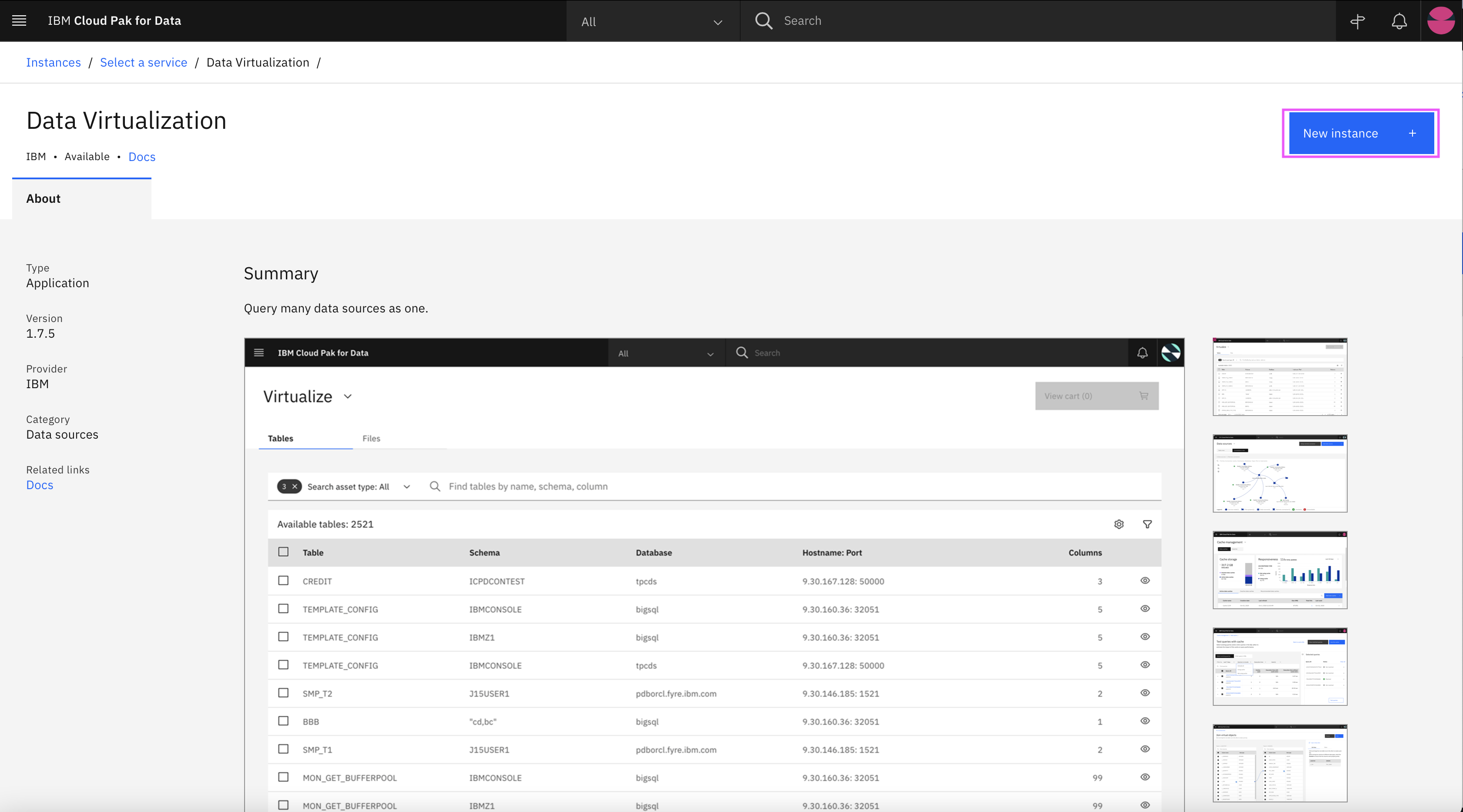Click the screenshot's user avatar icon

pyautogui.click(x=1171, y=352)
